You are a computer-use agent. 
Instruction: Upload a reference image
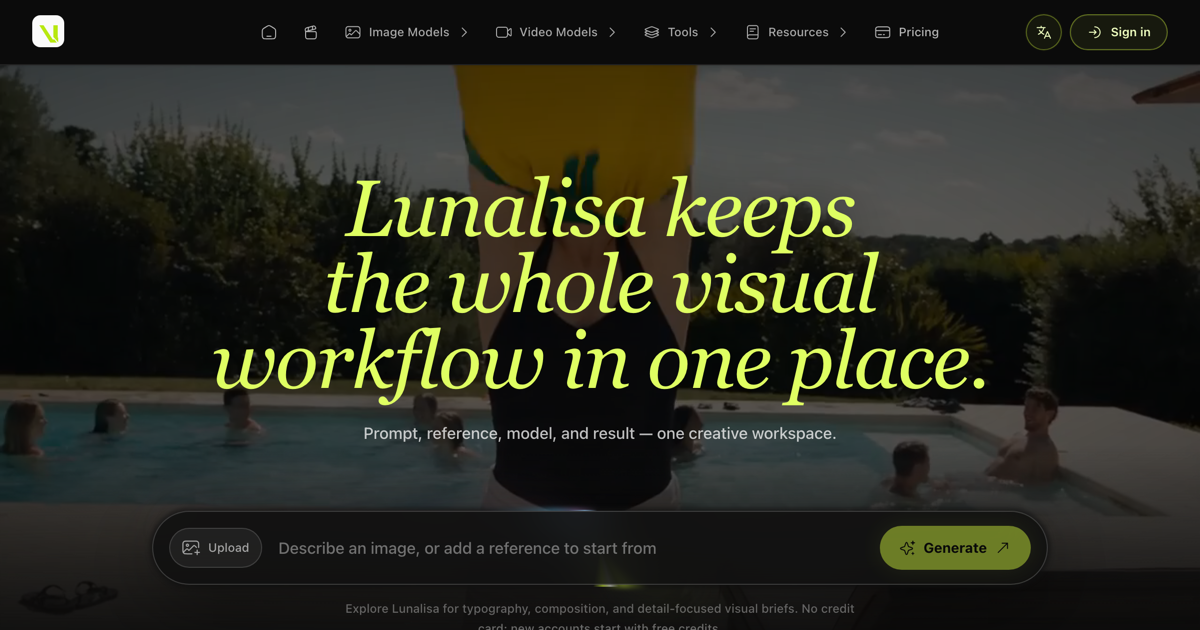click(x=215, y=548)
